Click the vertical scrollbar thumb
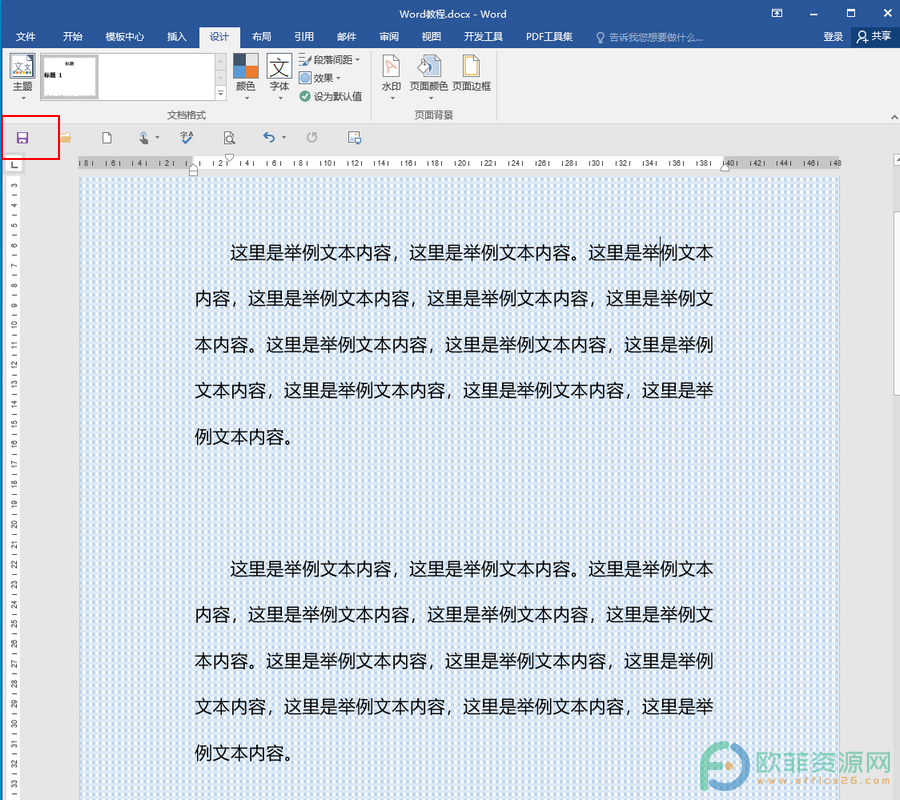The height and width of the screenshot is (800, 900). (x=897, y=303)
